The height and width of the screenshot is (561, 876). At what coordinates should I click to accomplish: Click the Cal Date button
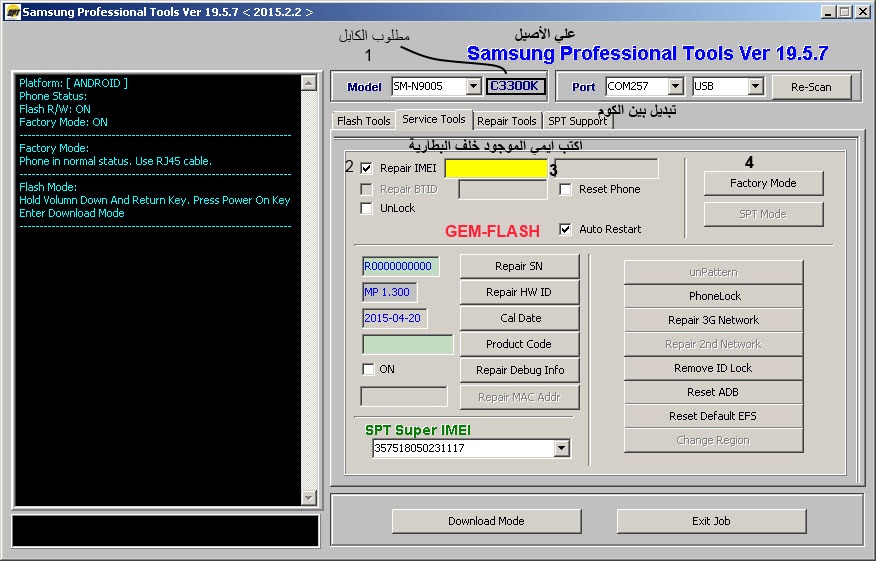(519, 318)
